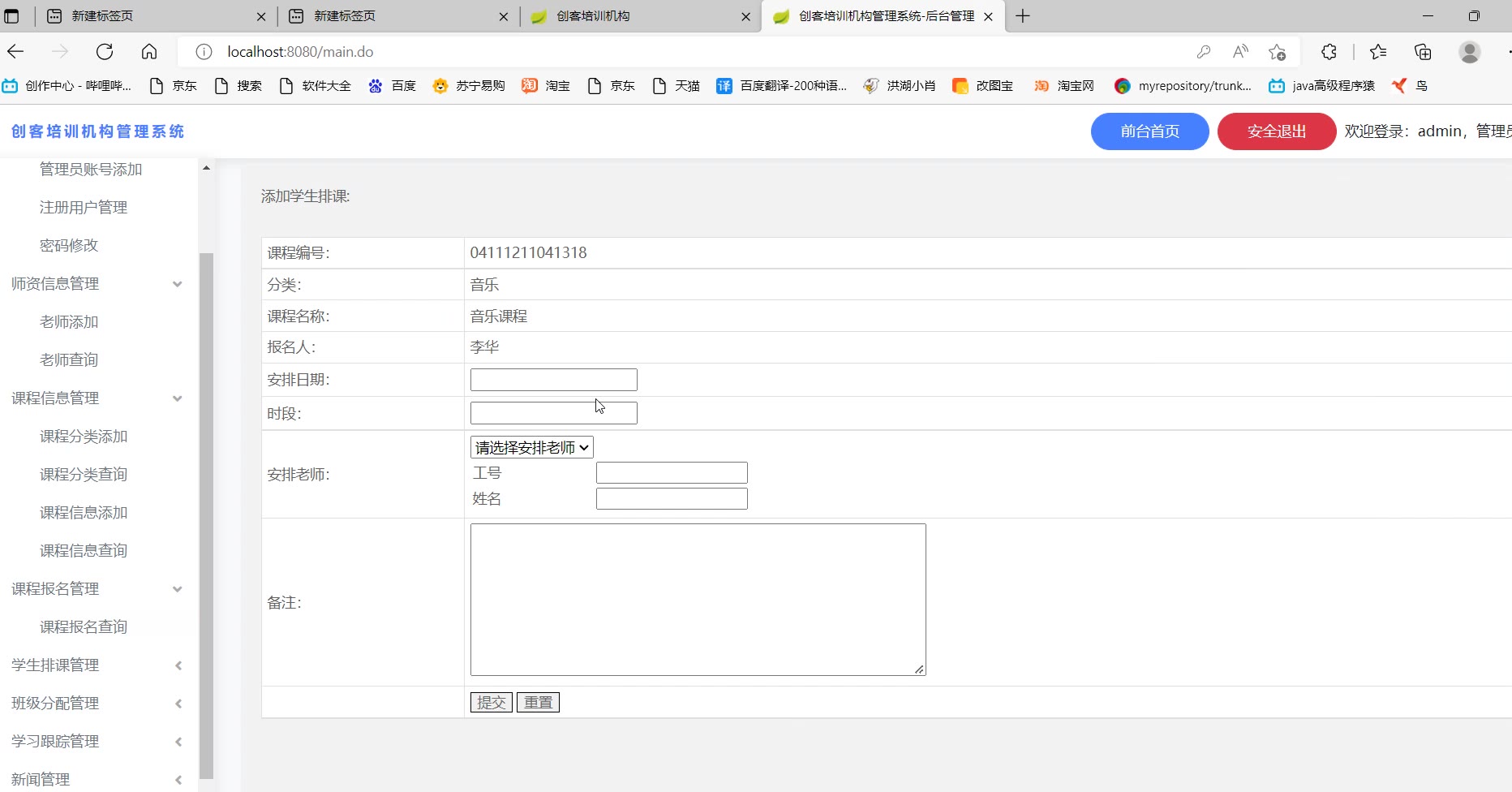The width and height of the screenshot is (1512, 792).
Task: Open the browser profile avatar
Action: pyautogui.click(x=1469, y=52)
